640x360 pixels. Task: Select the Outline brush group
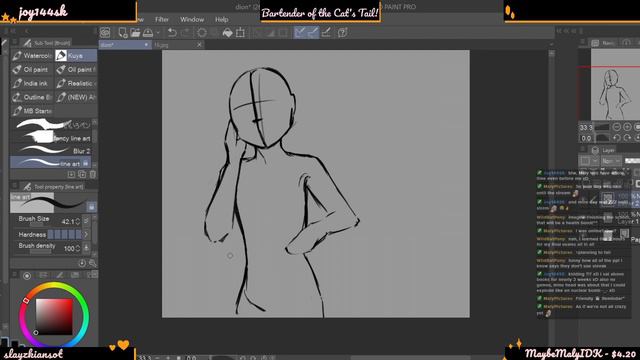point(32,97)
